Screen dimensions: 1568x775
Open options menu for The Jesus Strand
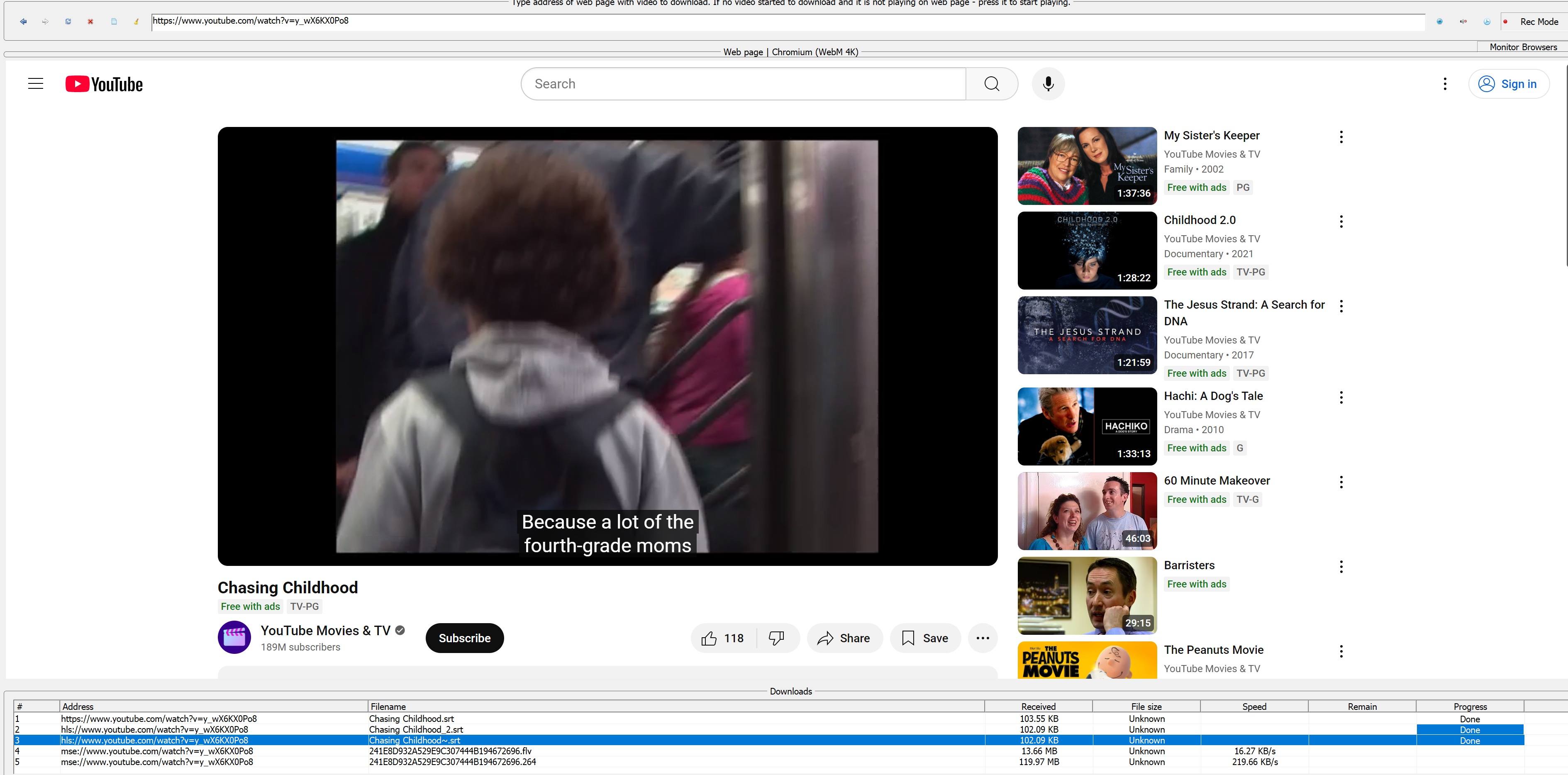point(1341,306)
